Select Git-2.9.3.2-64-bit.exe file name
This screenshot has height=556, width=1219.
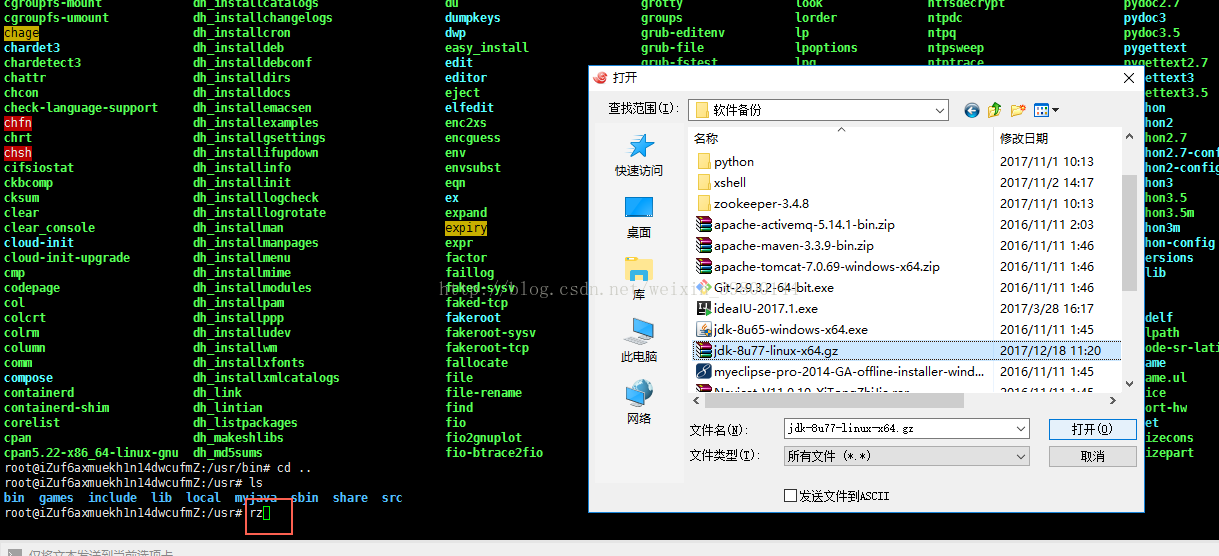coord(773,287)
